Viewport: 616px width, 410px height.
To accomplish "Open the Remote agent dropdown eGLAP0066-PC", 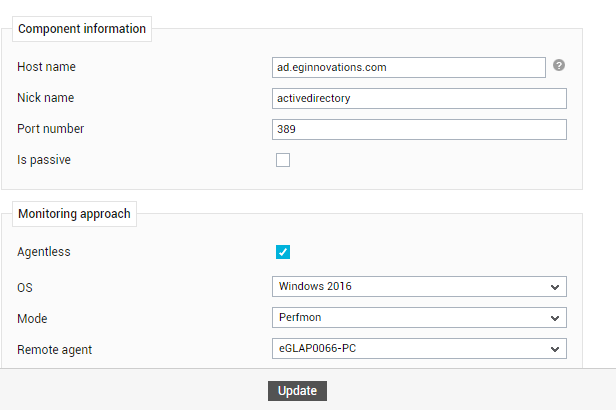I will click(x=419, y=349).
